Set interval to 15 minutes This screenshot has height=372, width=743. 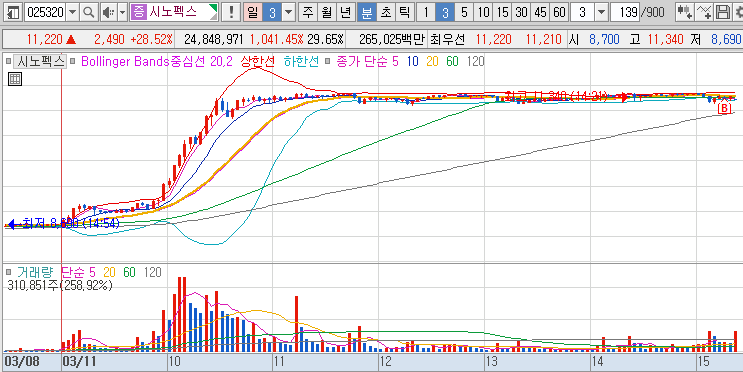pyautogui.click(x=502, y=12)
